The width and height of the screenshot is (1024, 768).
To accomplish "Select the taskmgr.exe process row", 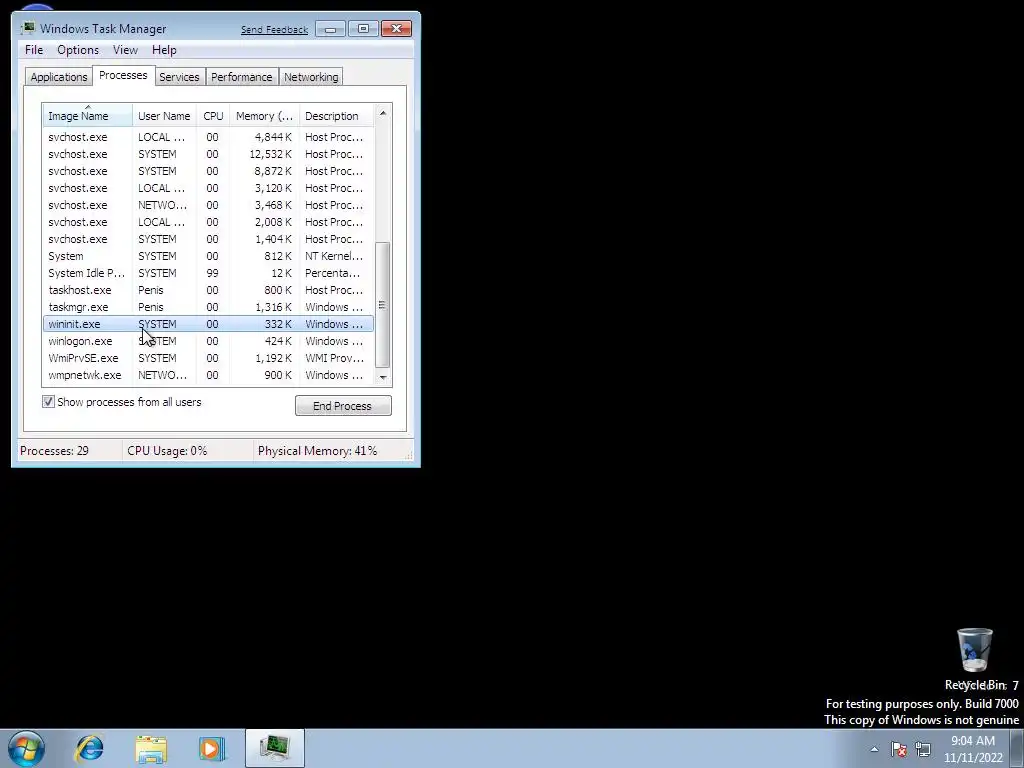I will tap(208, 307).
